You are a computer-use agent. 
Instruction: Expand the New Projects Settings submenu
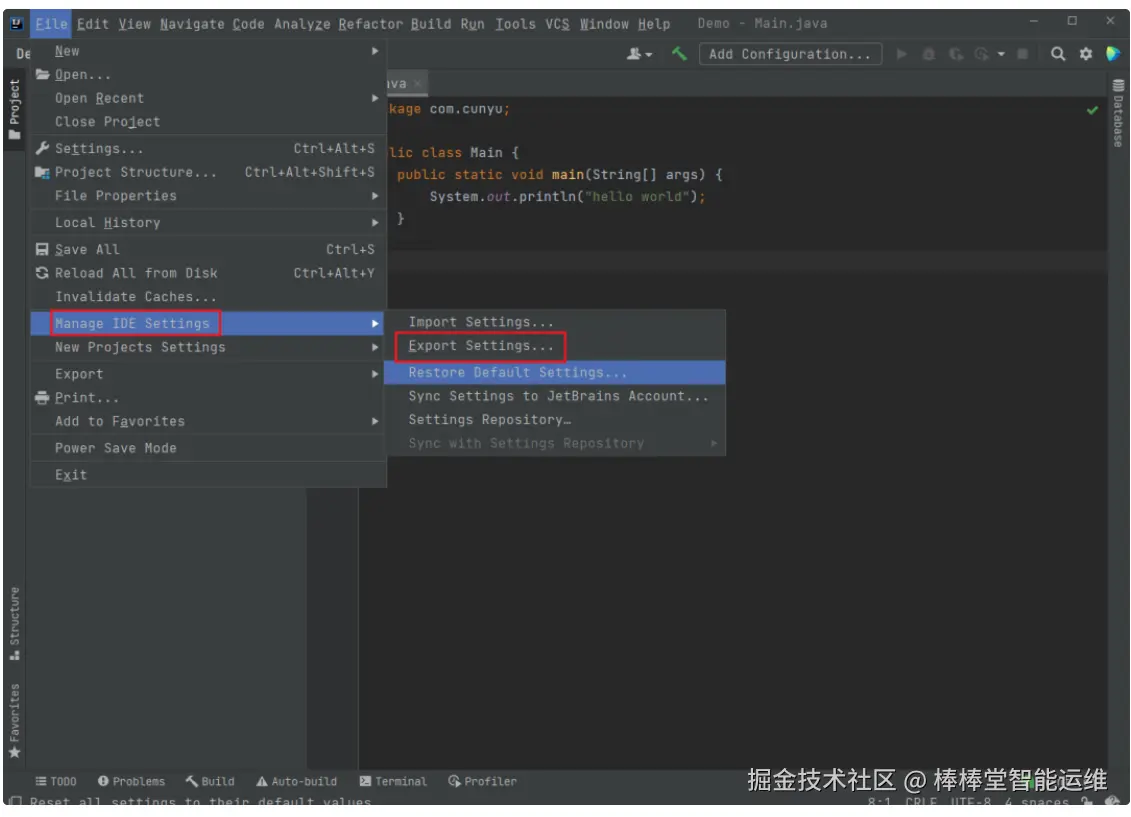[x=375, y=348]
